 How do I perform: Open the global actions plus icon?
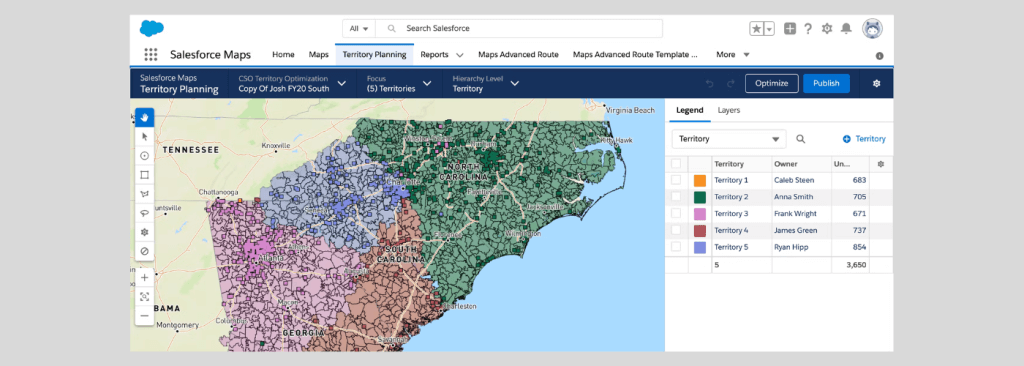pos(790,29)
